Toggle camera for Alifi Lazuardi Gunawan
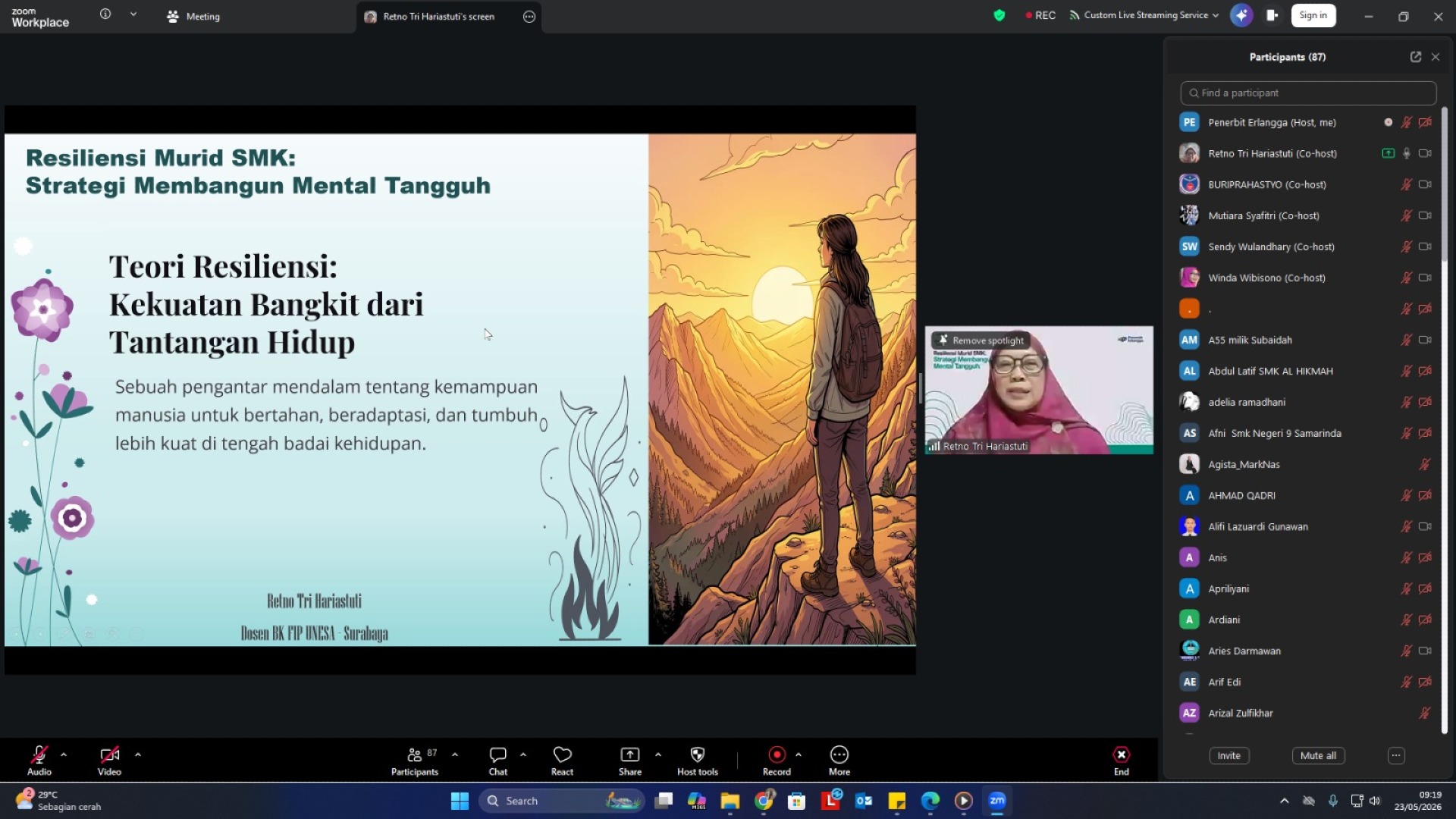This screenshot has height=819, width=1456. tap(1425, 526)
